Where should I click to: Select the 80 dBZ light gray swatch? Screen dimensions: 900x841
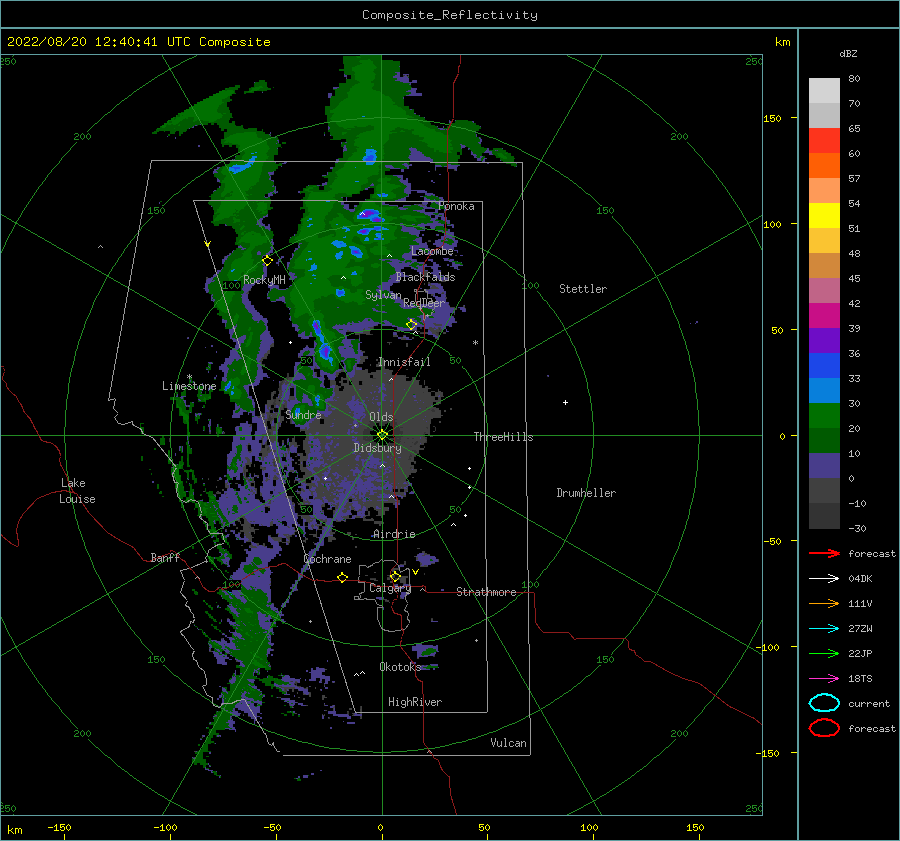click(824, 90)
